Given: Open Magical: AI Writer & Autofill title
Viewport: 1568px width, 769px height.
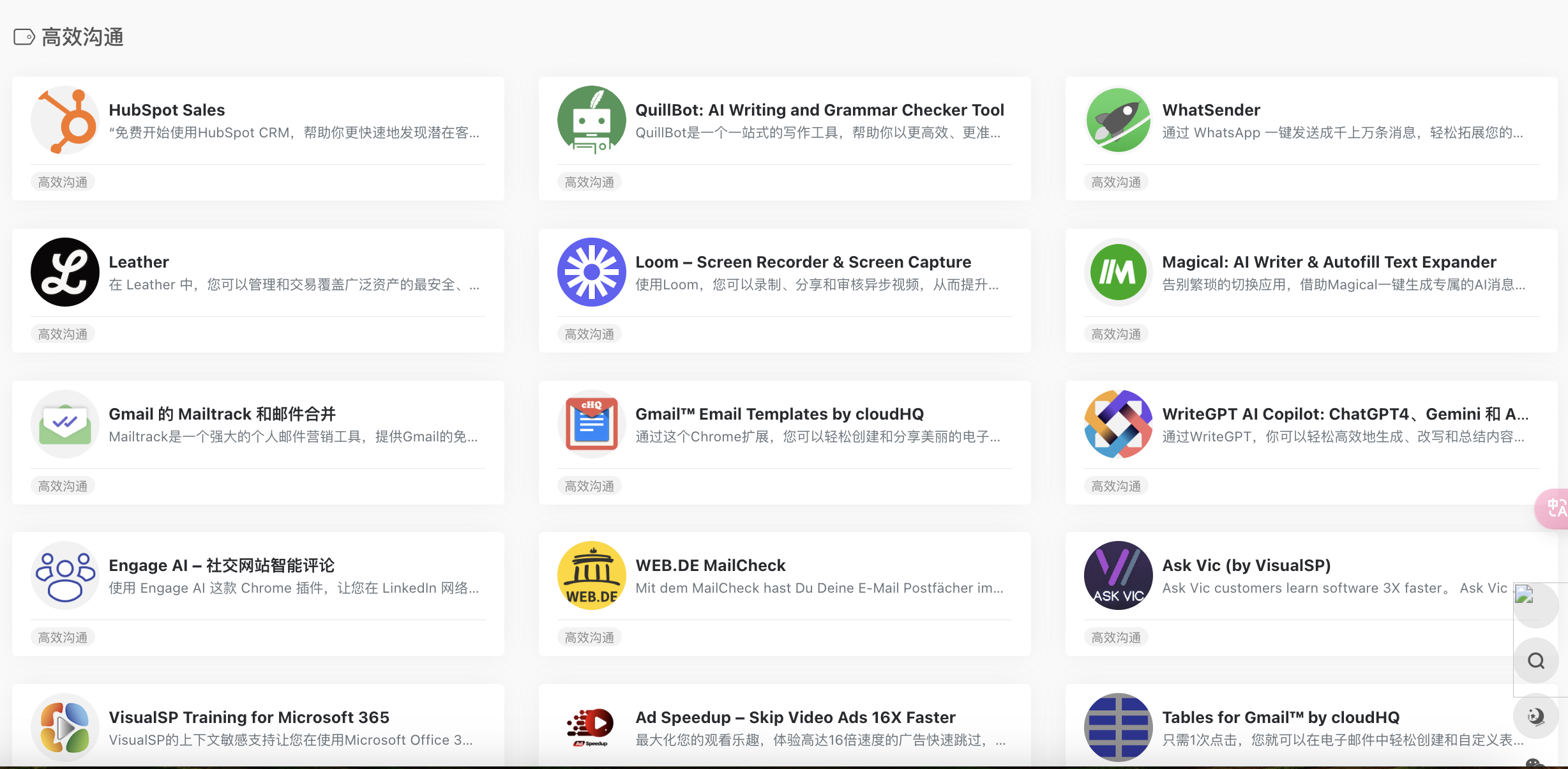Looking at the screenshot, I should point(1329,262).
